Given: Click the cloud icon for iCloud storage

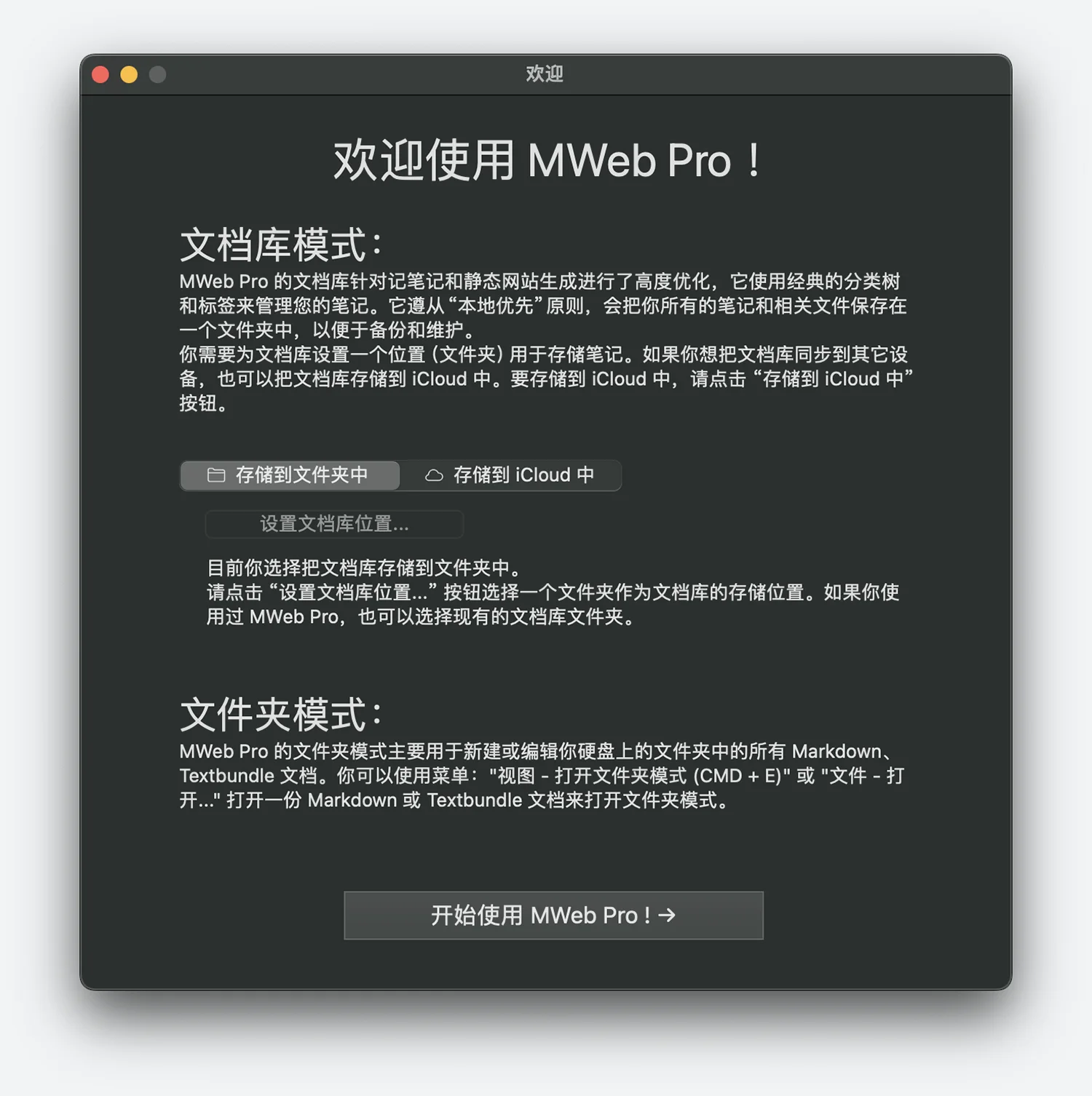Looking at the screenshot, I should (434, 475).
